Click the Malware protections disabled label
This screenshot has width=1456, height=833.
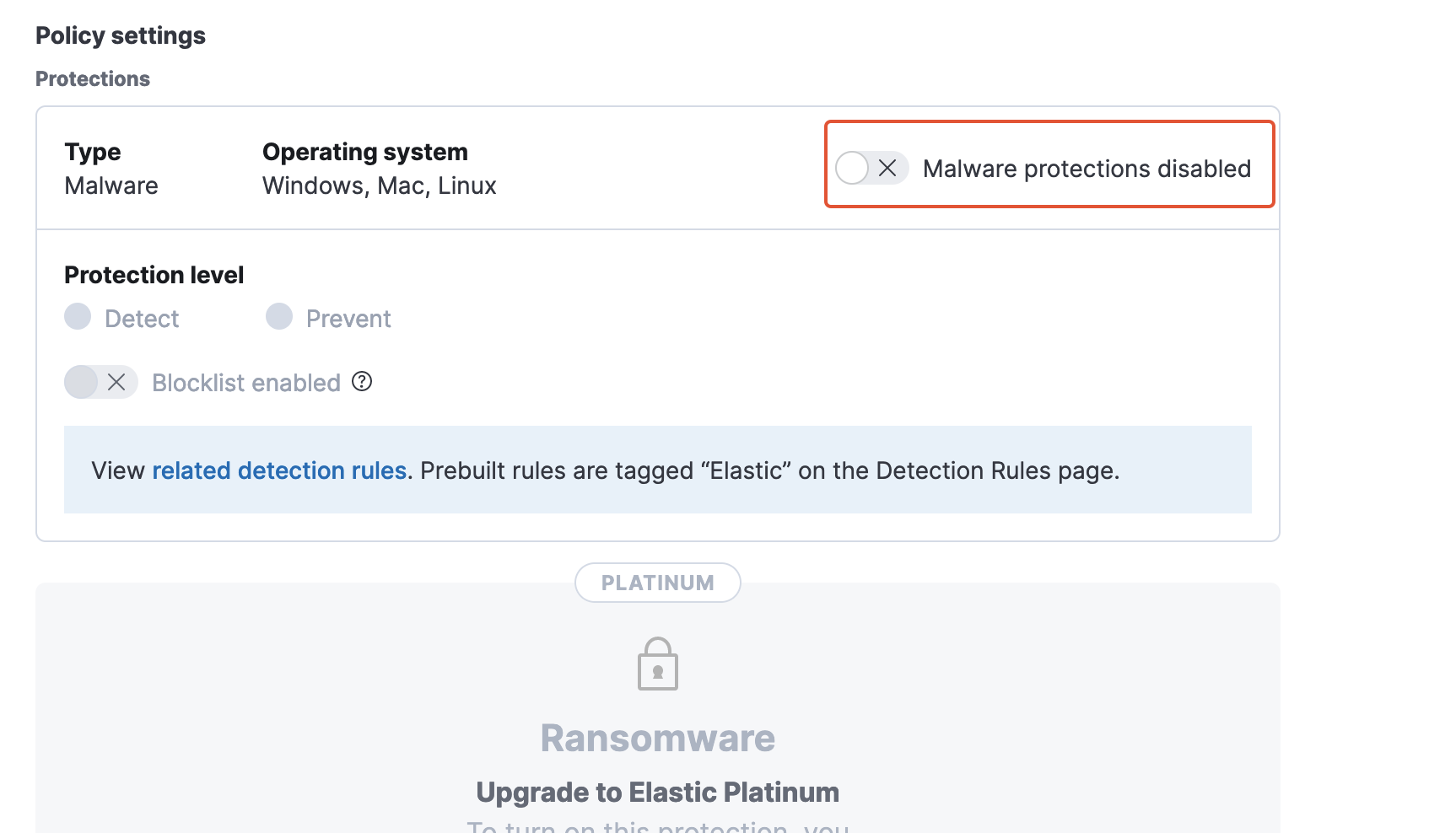tap(1087, 169)
